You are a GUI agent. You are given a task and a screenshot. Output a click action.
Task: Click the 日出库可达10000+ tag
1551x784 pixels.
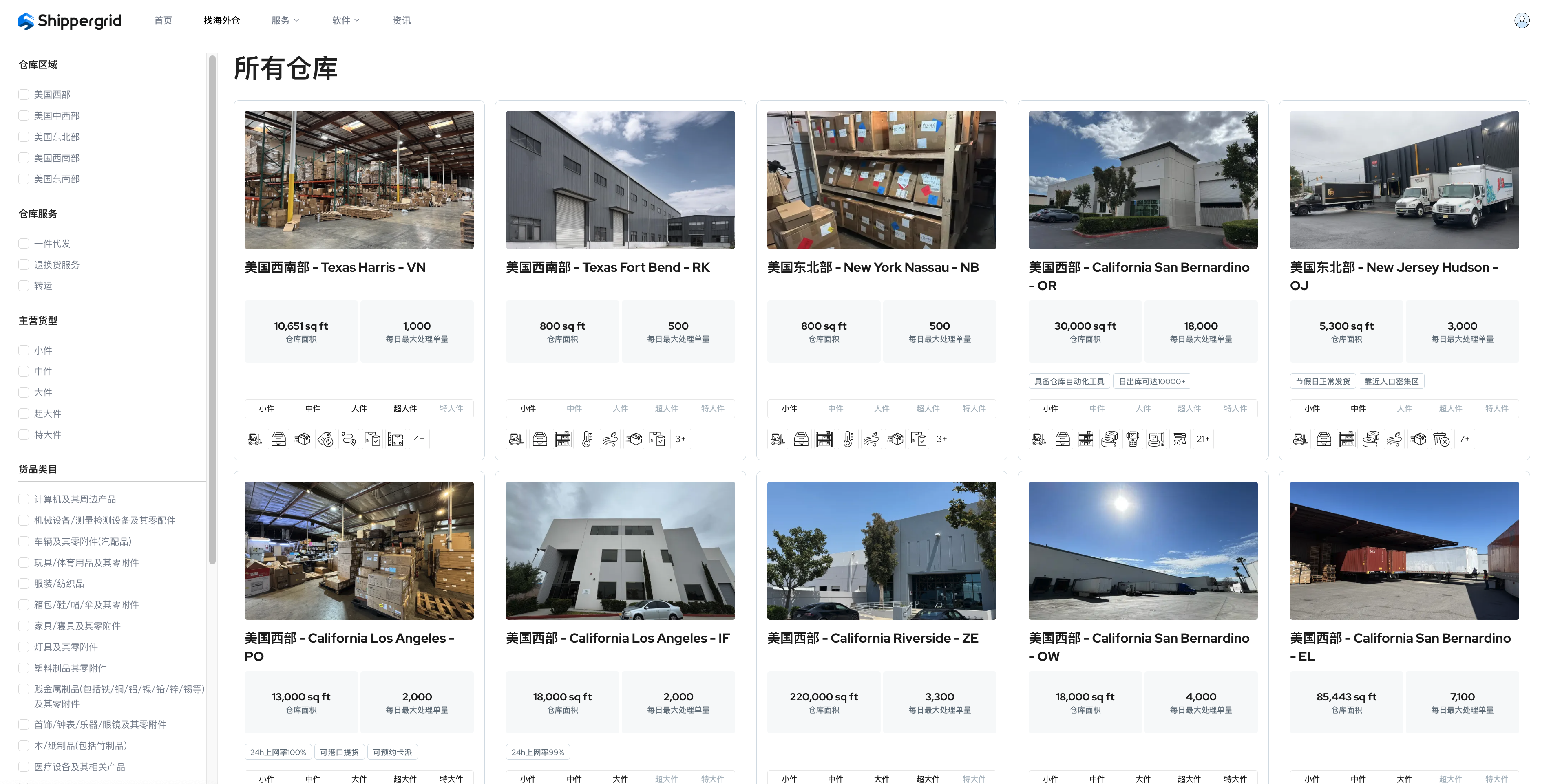(x=1151, y=381)
